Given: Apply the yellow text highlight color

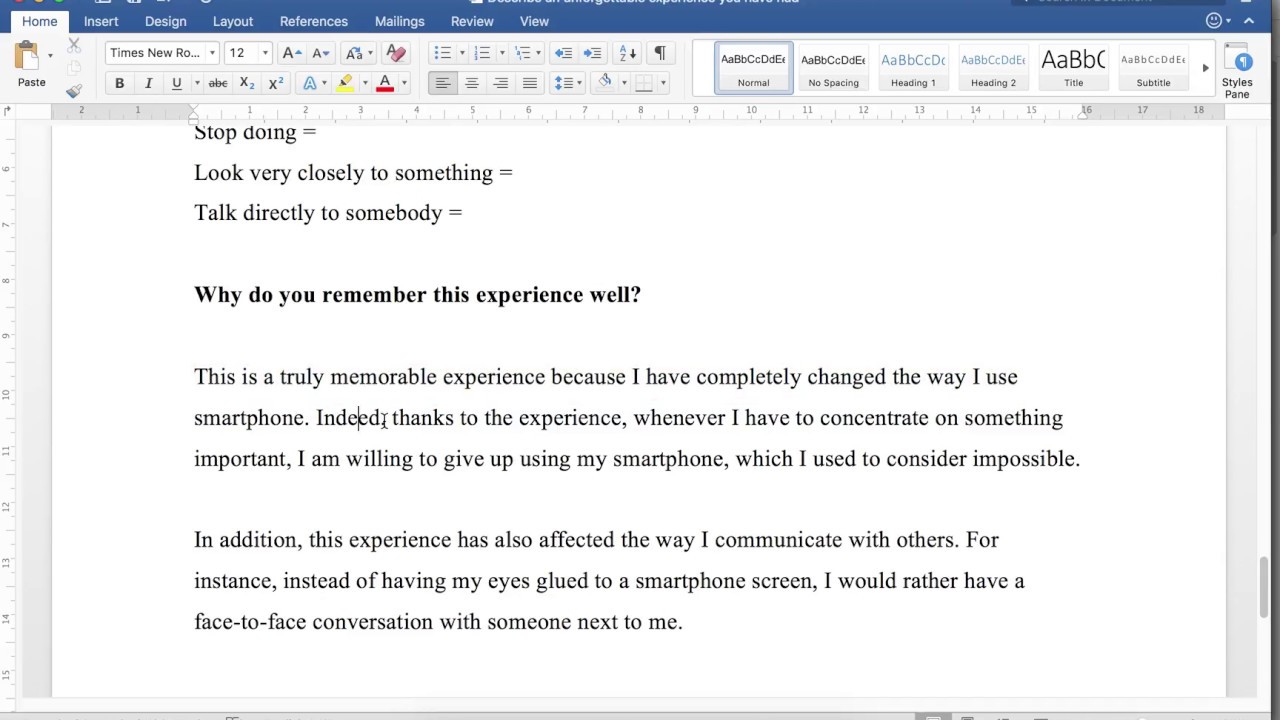Looking at the screenshot, I should pos(346,84).
